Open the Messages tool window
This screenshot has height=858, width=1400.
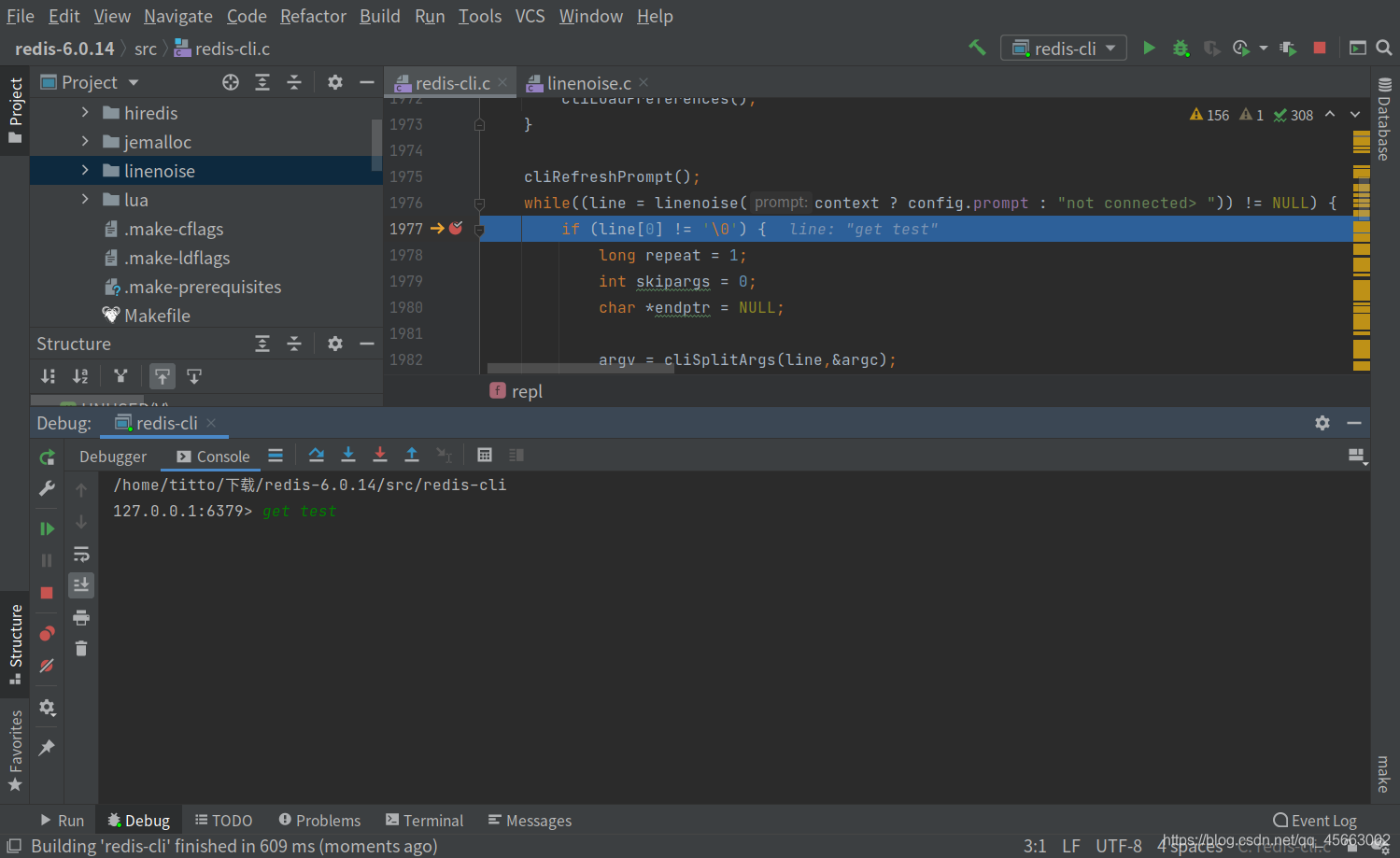[x=530, y=821]
